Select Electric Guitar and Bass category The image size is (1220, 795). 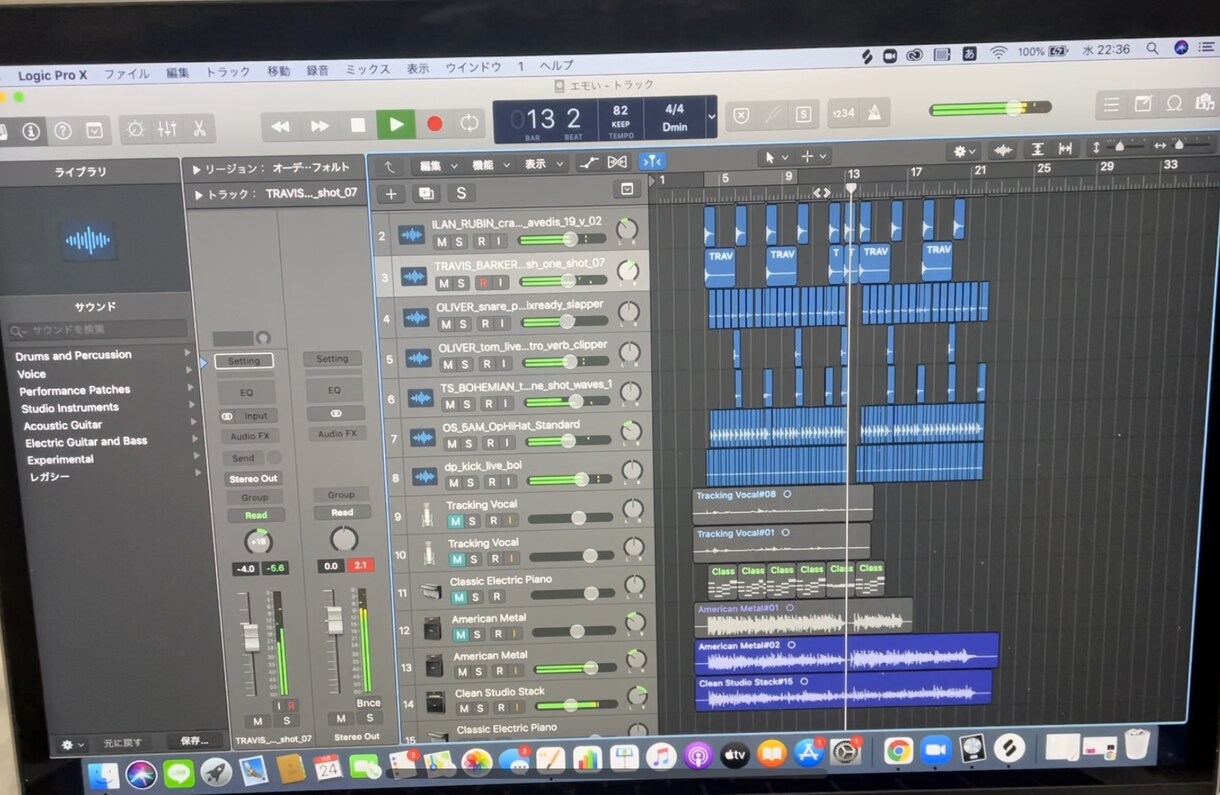[x=86, y=442]
